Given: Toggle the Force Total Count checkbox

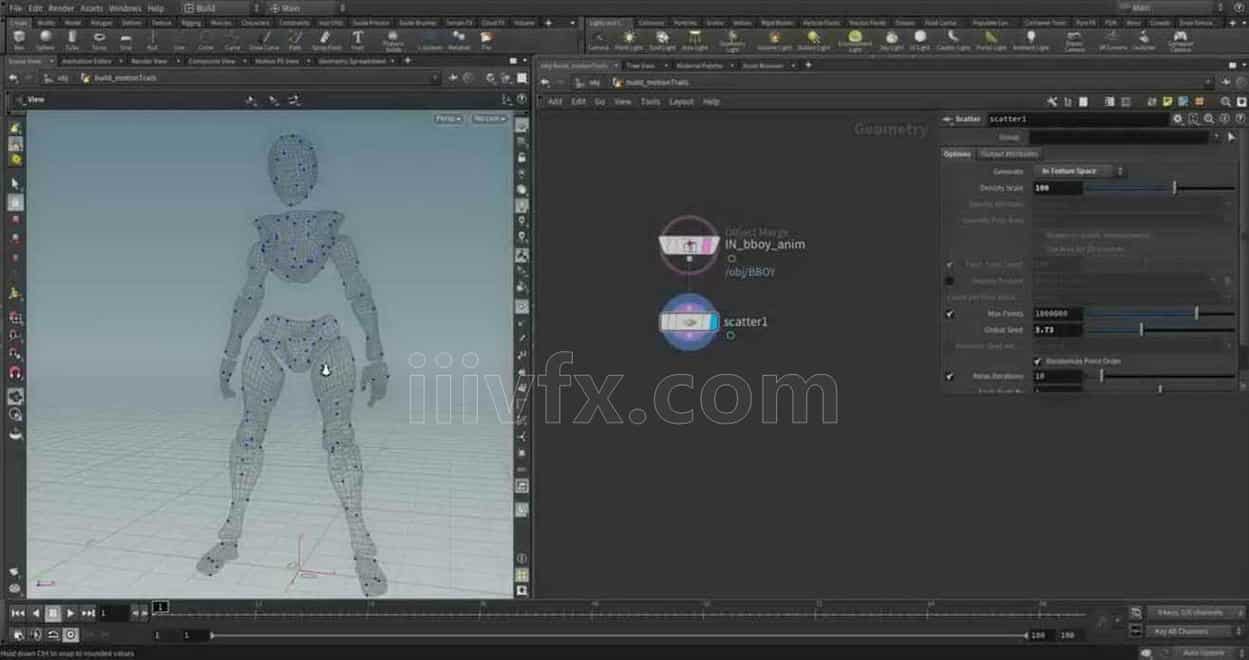Looking at the screenshot, I should click(x=950, y=265).
